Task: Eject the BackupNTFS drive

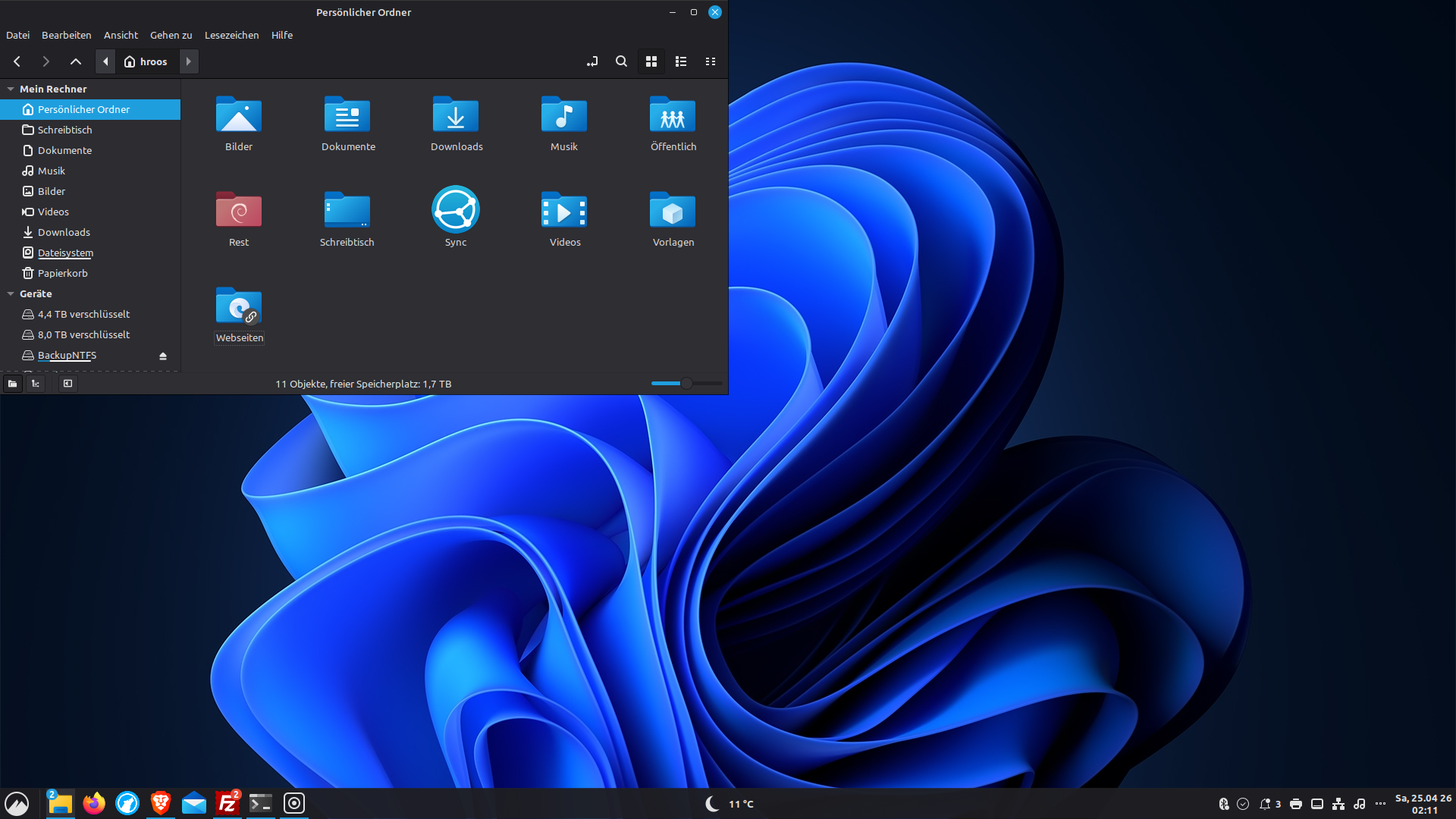Action: [162, 356]
